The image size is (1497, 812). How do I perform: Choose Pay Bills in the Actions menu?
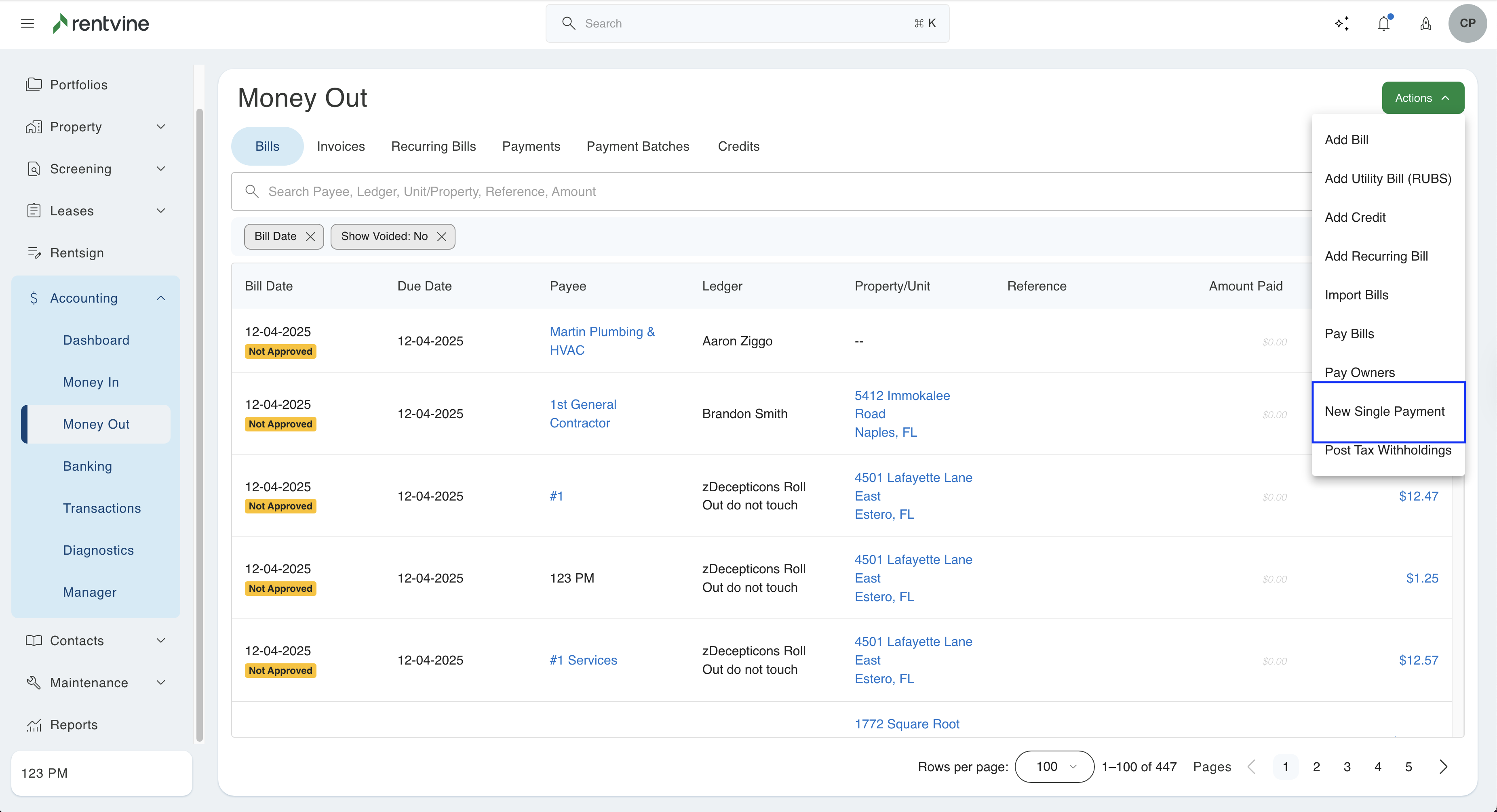(x=1349, y=333)
